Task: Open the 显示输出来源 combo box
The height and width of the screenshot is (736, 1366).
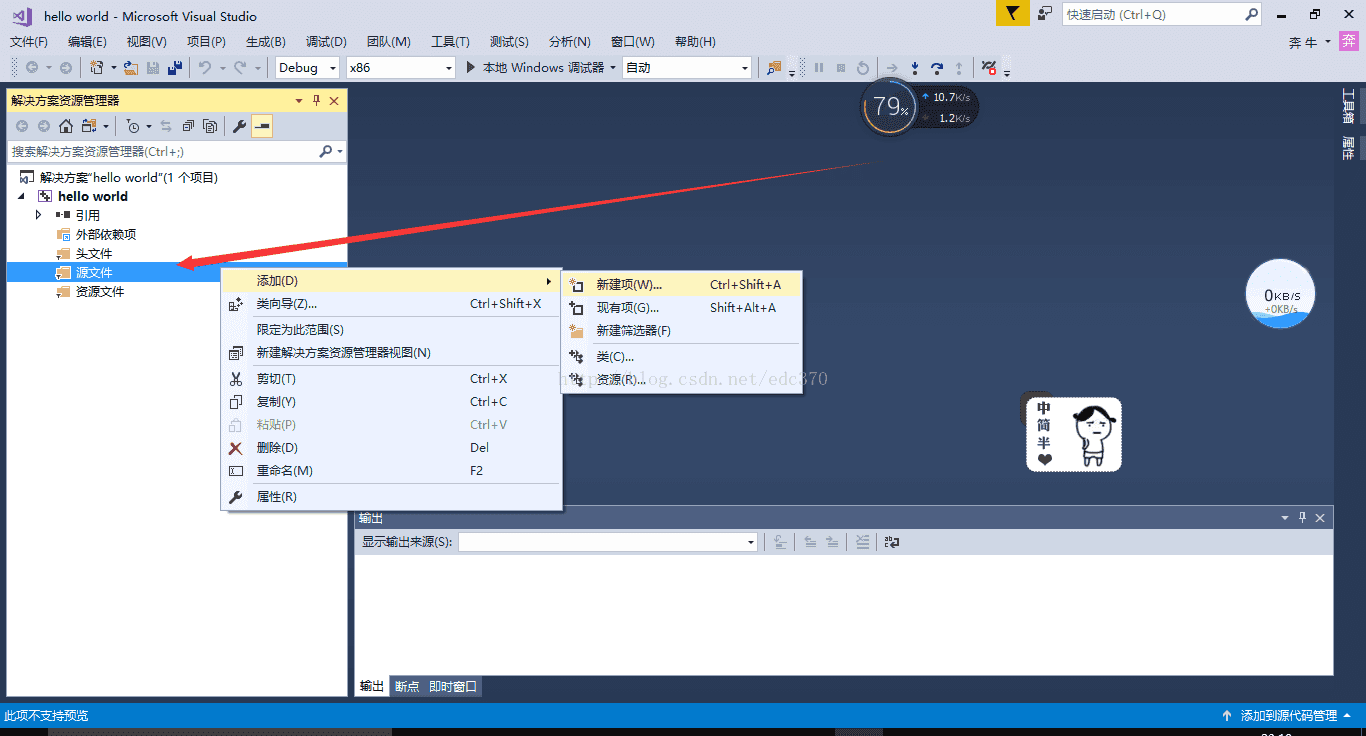Action: pyautogui.click(x=608, y=542)
